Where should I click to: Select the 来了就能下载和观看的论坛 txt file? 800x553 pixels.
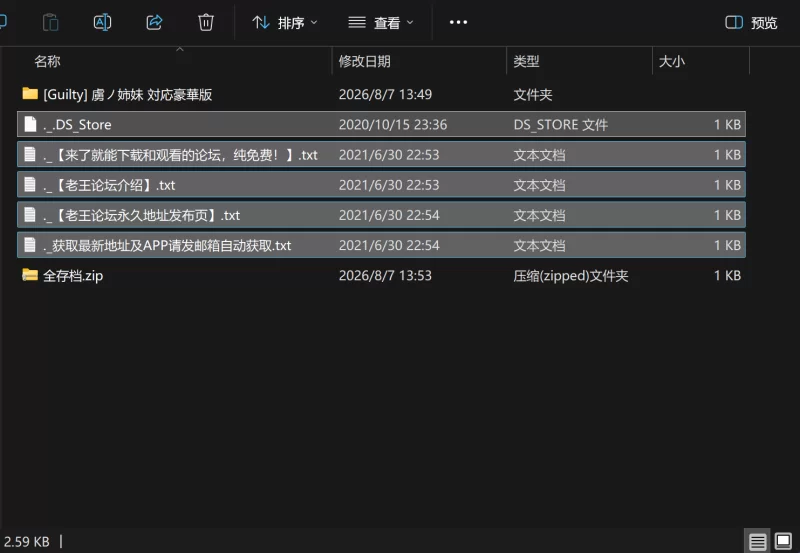pos(381,155)
